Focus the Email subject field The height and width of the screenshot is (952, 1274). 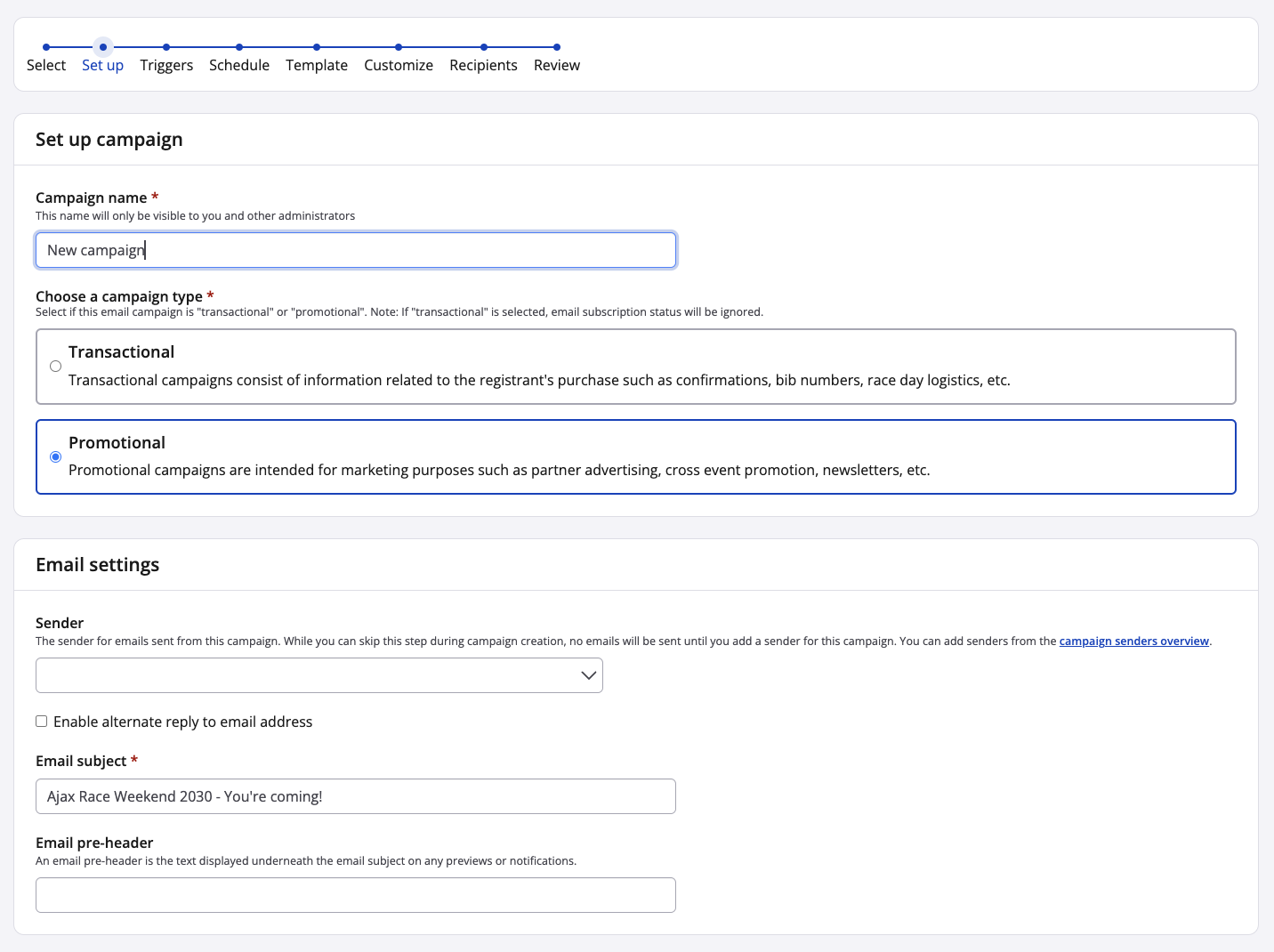coord(356,796)
